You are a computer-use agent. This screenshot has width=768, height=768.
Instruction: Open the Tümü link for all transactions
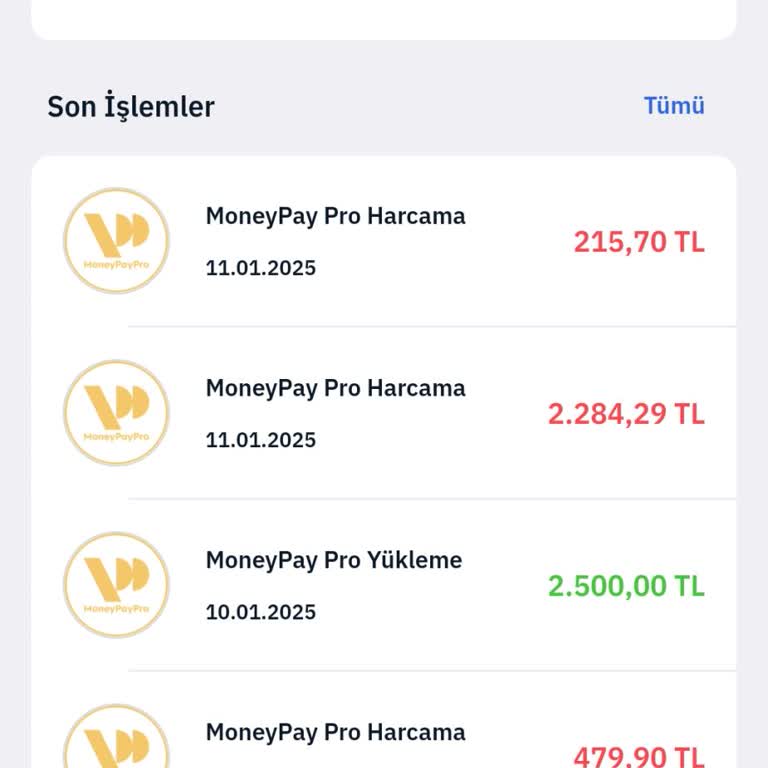pyautogui.click(x=674, y=106)
